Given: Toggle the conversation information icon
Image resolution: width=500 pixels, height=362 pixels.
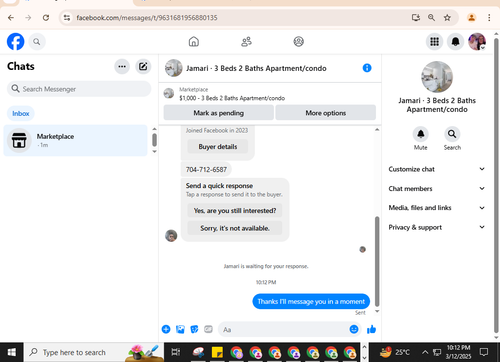Looking at the screenshot, I should point(367,68).
